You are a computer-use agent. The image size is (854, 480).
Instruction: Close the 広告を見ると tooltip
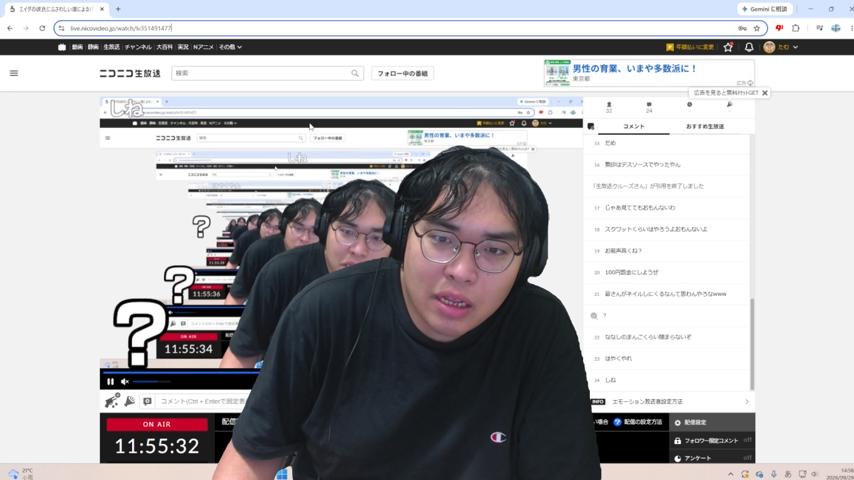click(x=765, y=93)
